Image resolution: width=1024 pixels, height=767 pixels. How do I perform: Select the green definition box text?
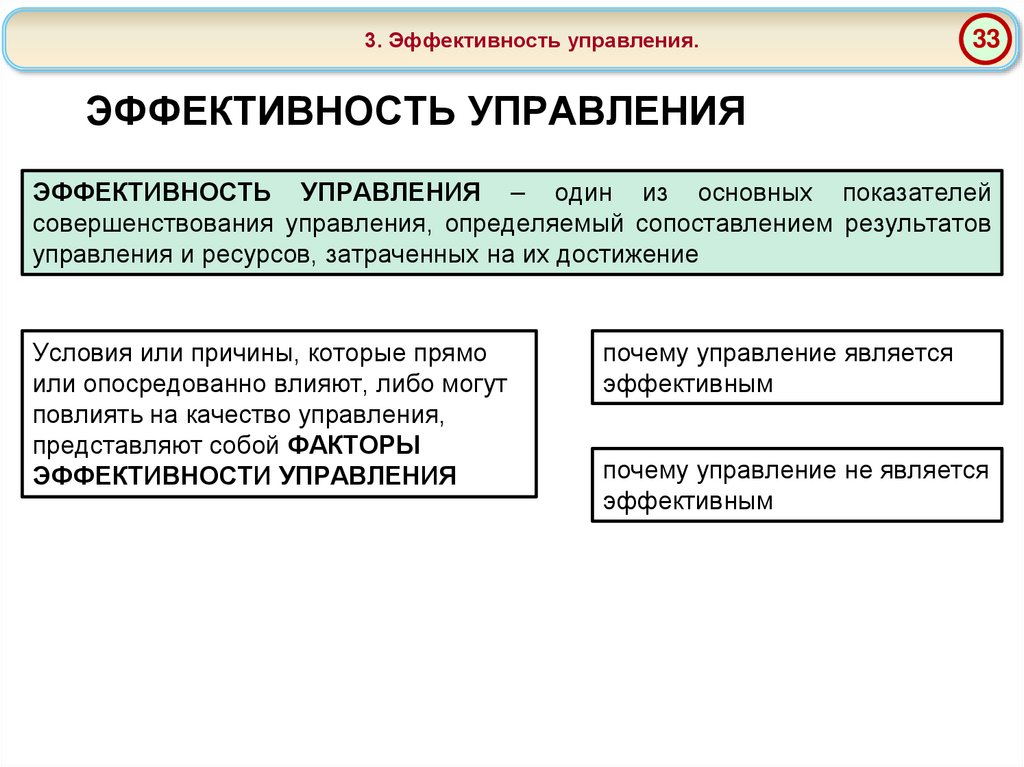pos(512,223)
